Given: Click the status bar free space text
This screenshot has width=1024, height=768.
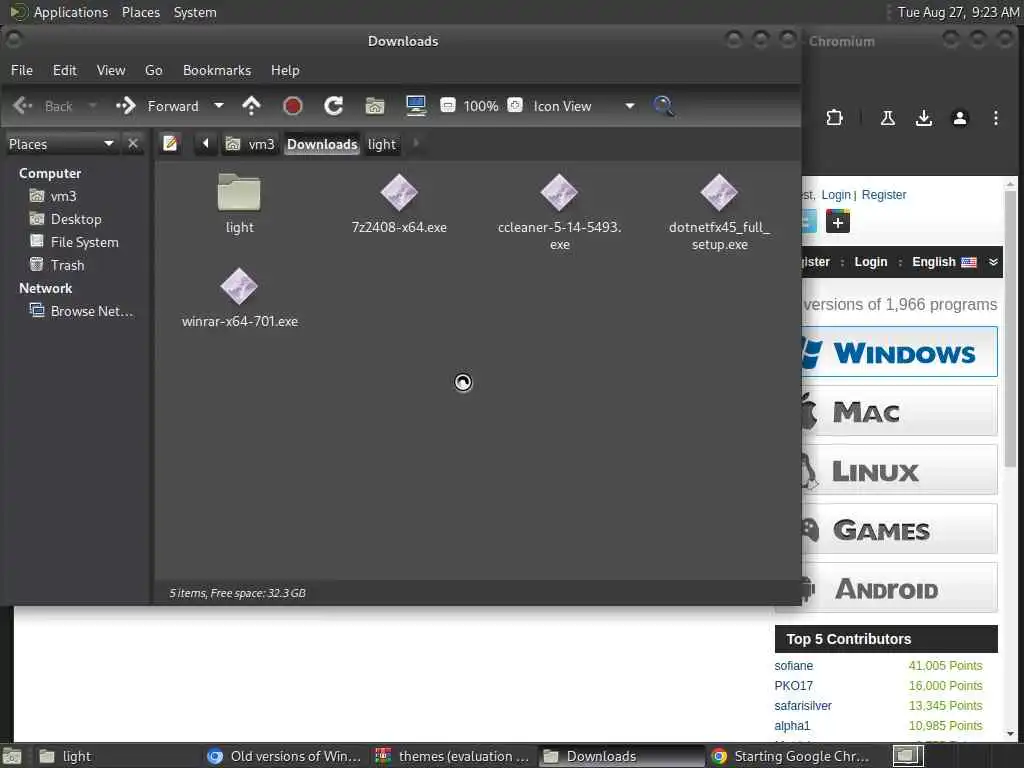Looking at the screenshot, I should [238, 593].
